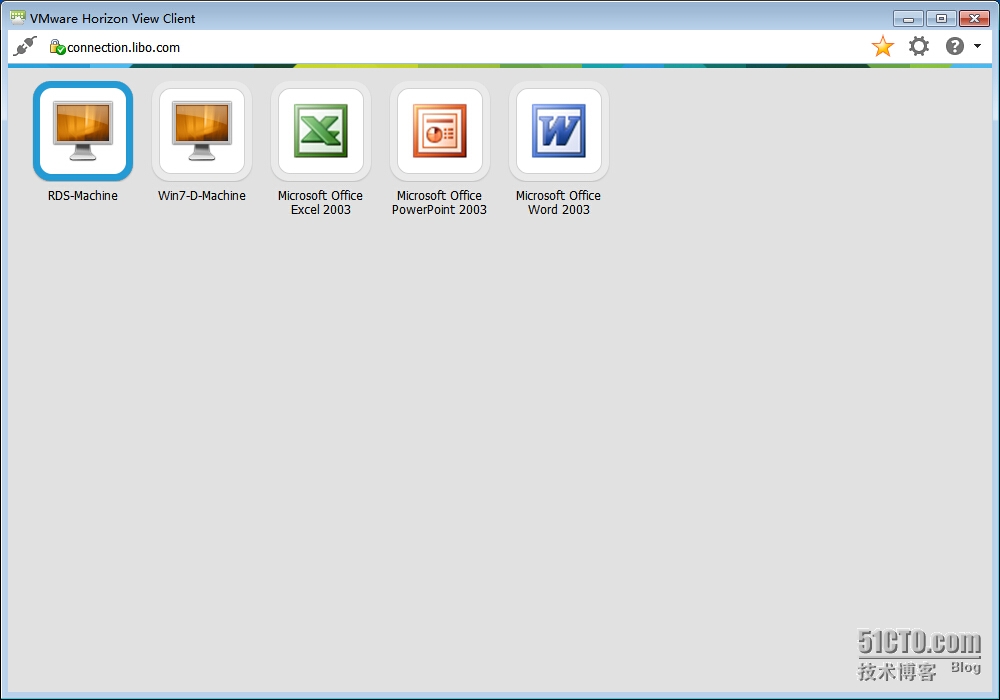Open the Microsoft Office PowerPoint 2003 icon
The width and height of the screenshot is (1000, 700).
click(439, 131)
